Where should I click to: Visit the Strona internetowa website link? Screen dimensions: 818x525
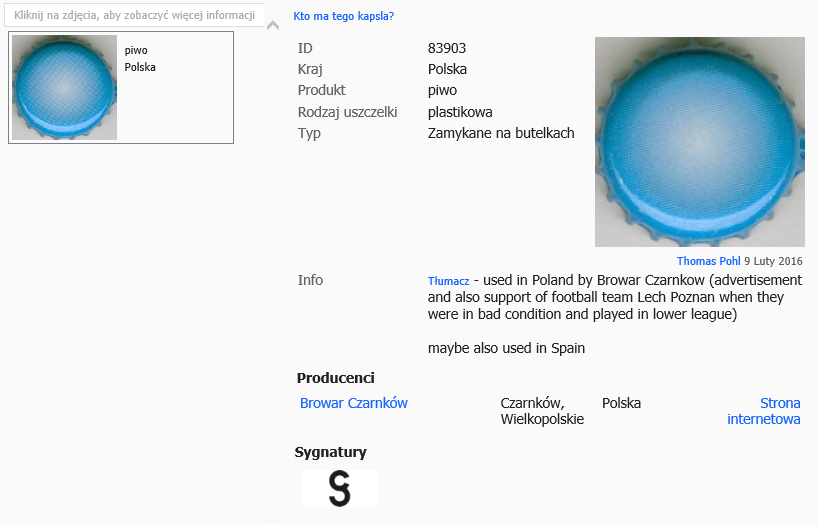click(765, 411)
